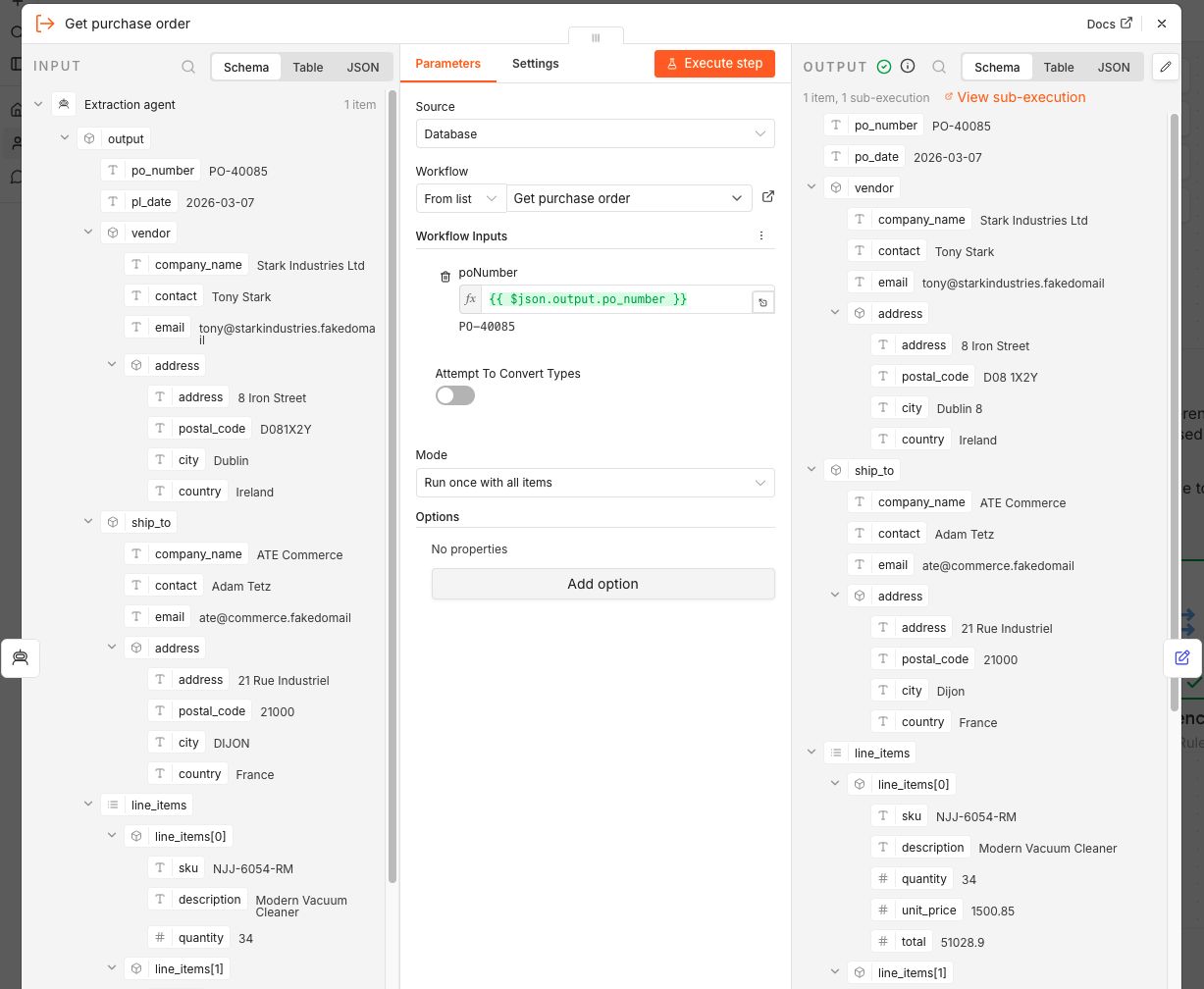Open View sub-execution link
1204x989 pixels.
click(1015, 97)
